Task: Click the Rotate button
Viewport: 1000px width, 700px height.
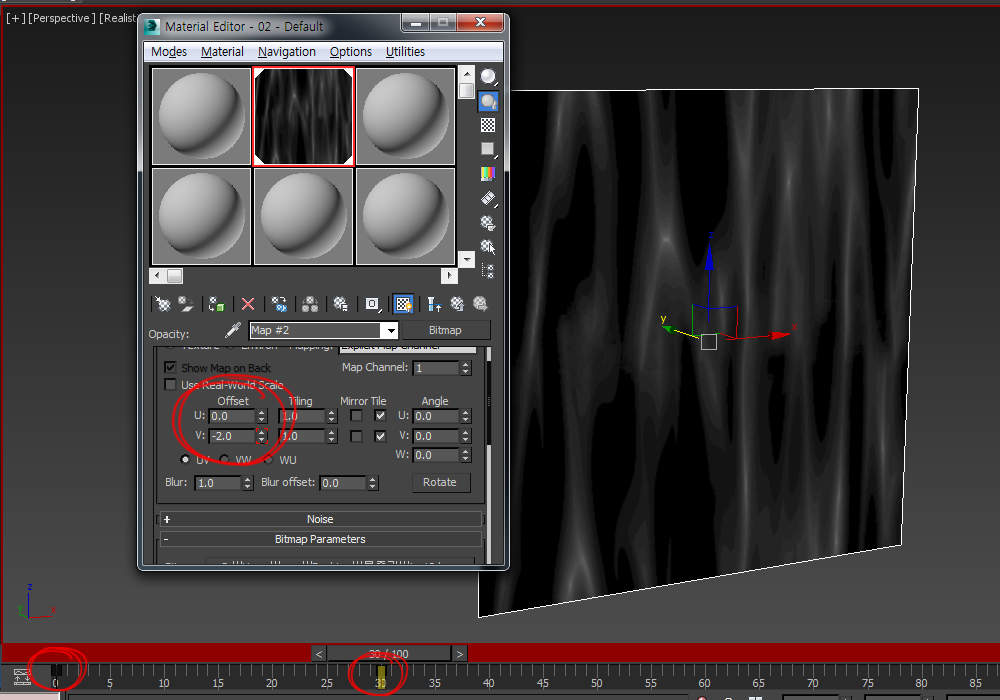Action: (439, 483)
